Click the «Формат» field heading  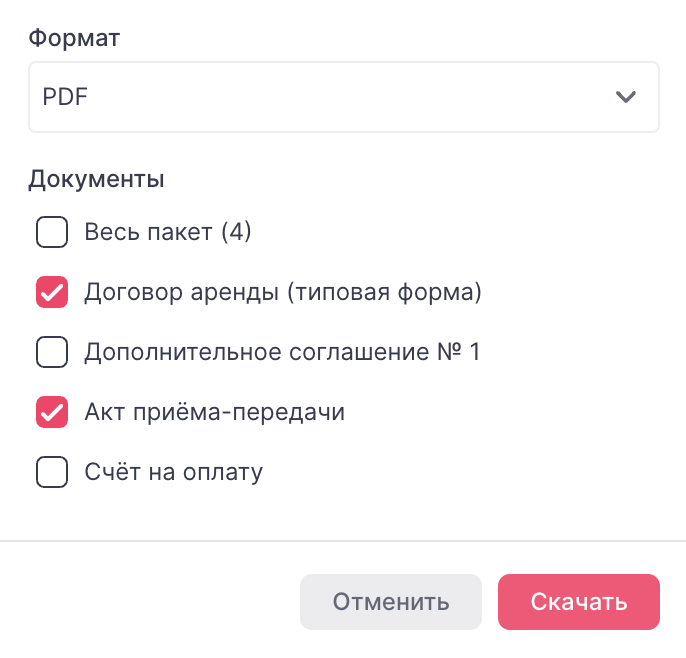coord(74,39)
